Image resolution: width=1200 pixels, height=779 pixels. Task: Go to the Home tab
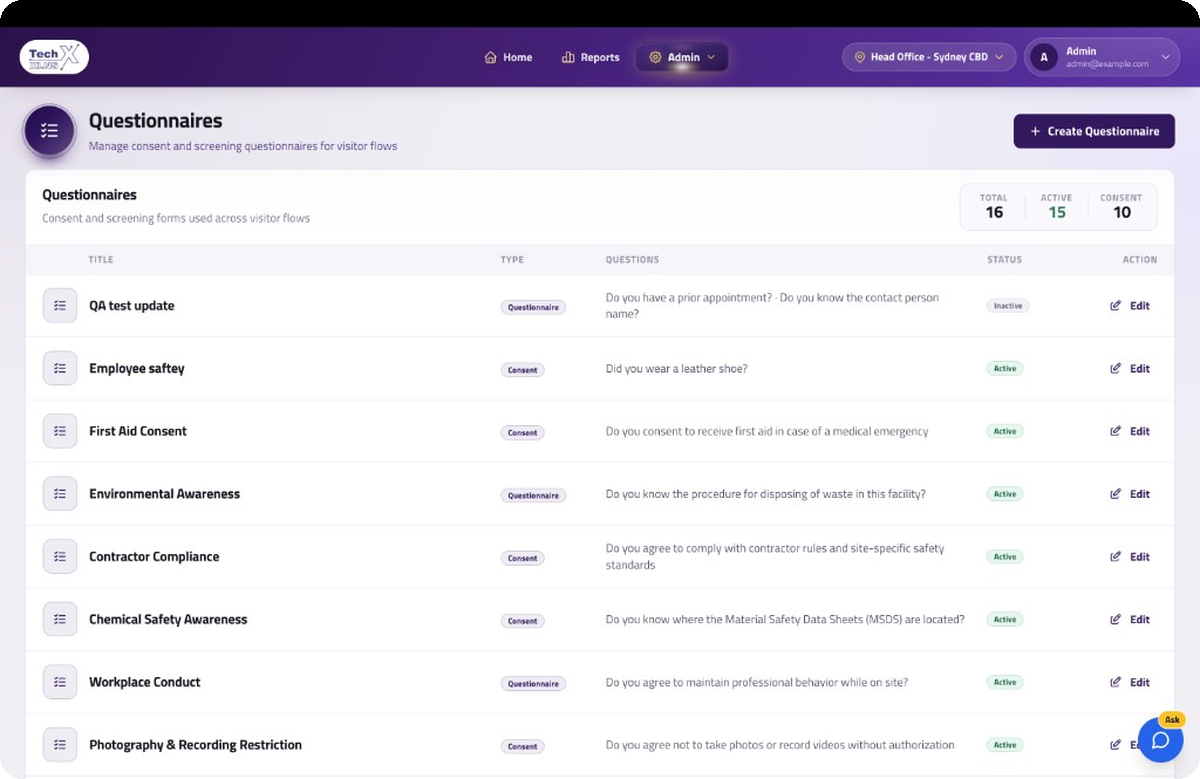(508, 57)
